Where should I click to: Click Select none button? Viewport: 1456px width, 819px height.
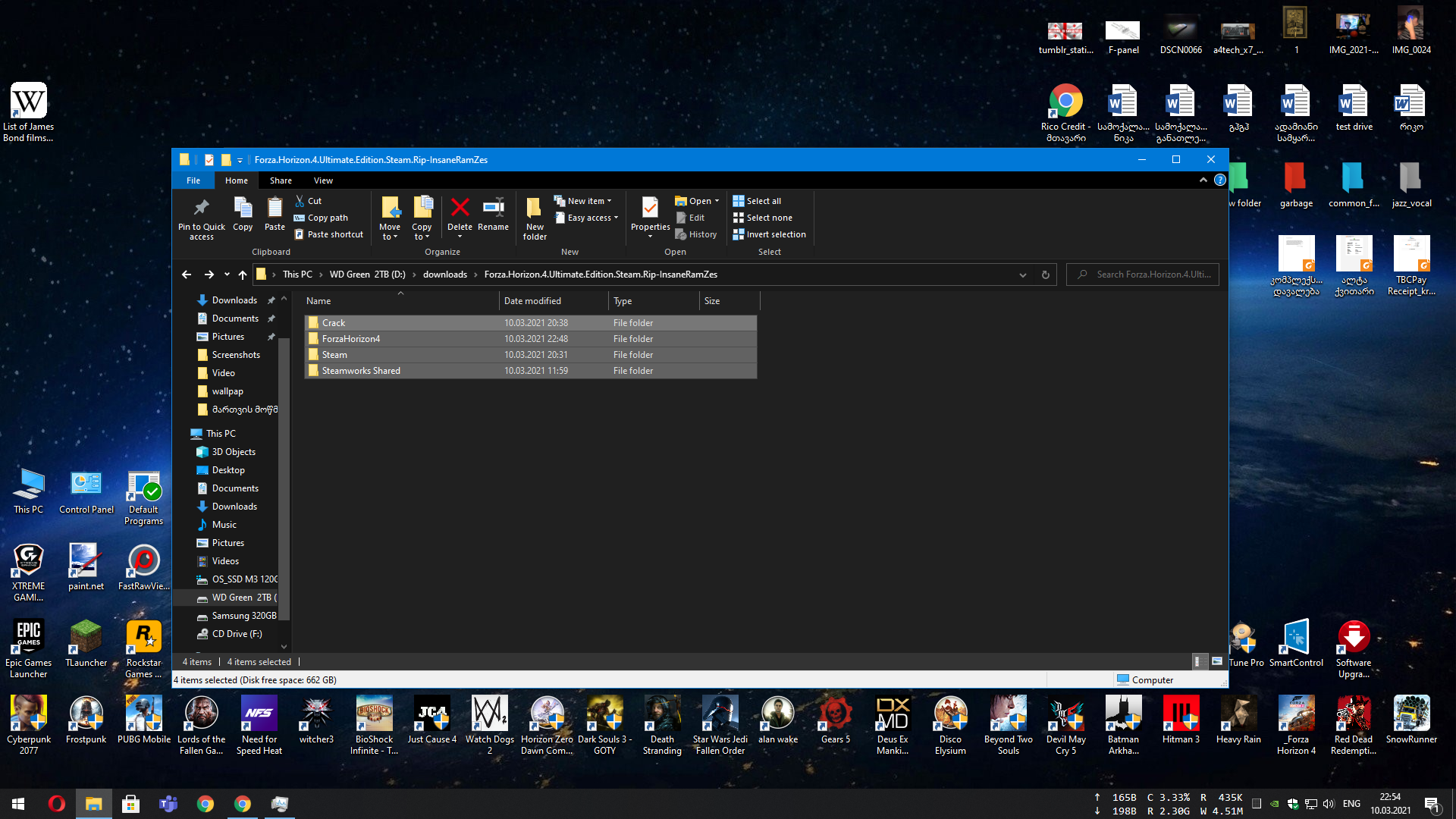click(x=762, y=218)
